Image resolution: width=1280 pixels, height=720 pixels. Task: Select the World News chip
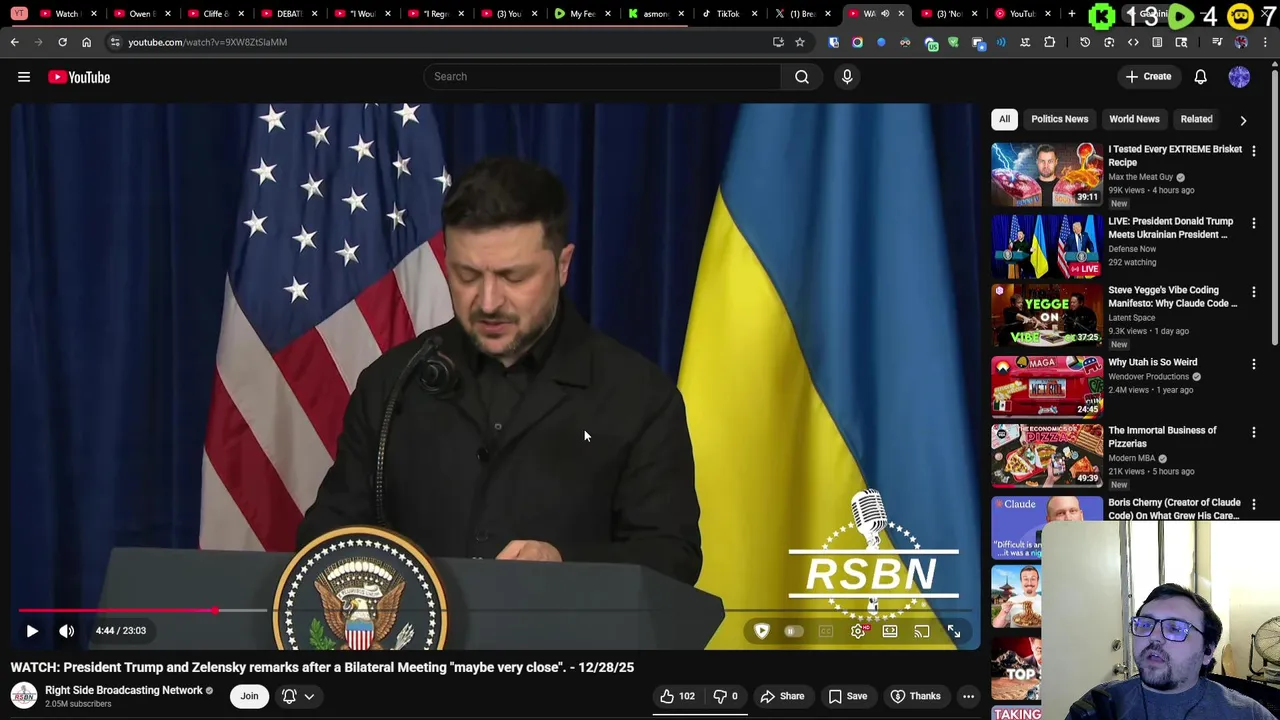[1134, 119]
